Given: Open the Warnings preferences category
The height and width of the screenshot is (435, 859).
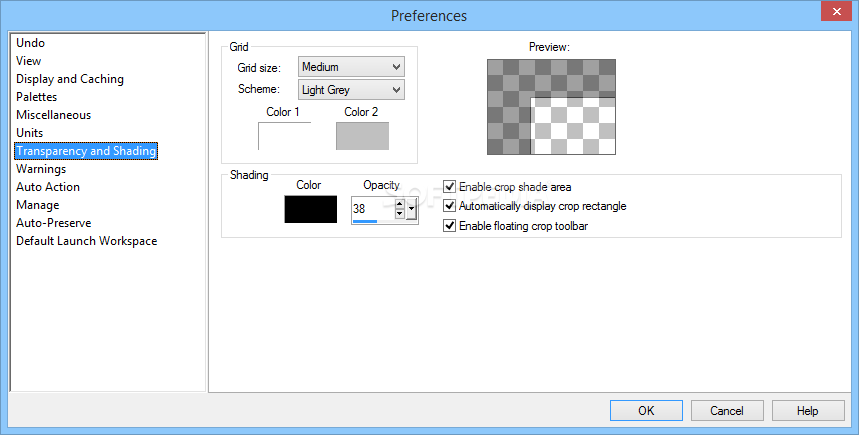Looking at the screenshot, I should [x=41, y=169].
